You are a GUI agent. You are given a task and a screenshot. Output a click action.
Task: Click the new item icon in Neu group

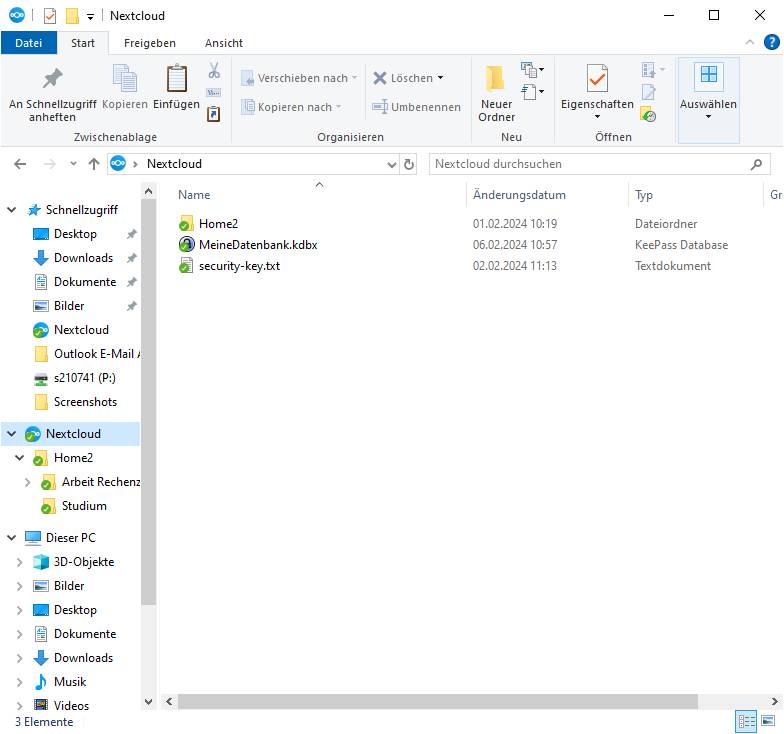coord(530,70)
